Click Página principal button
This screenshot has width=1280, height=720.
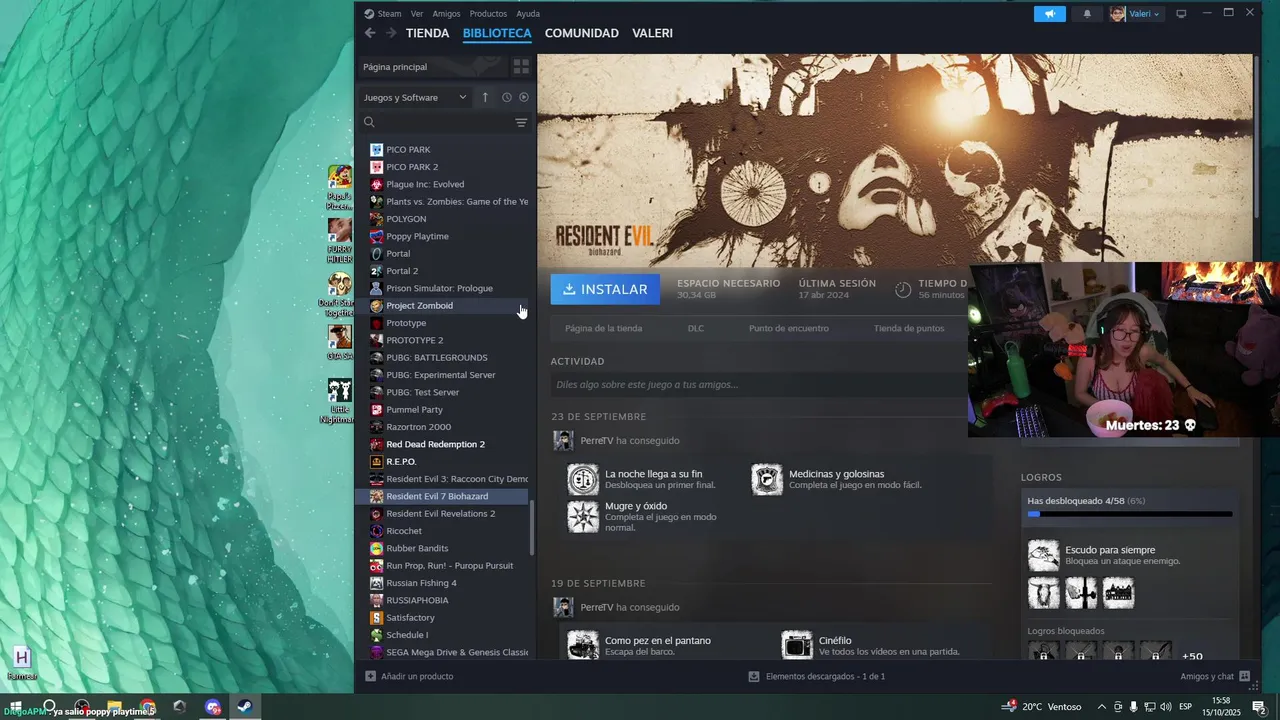[433, 67]
